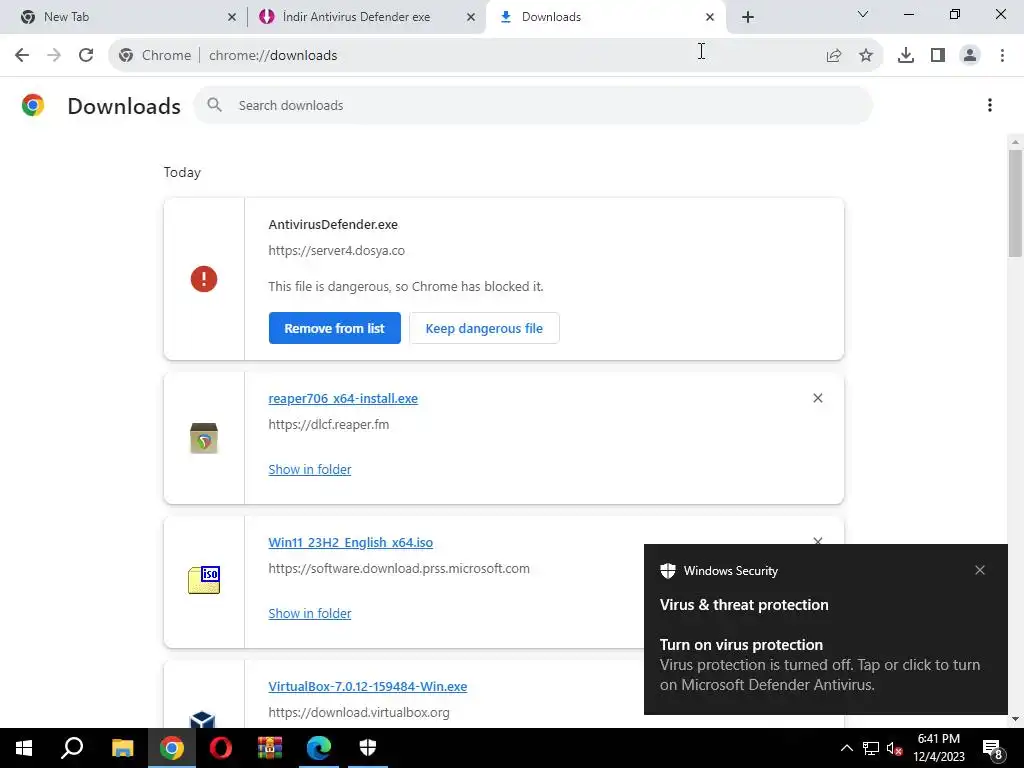
Task: Click the Chrome taskbar icon
Action: coord(172,748)
